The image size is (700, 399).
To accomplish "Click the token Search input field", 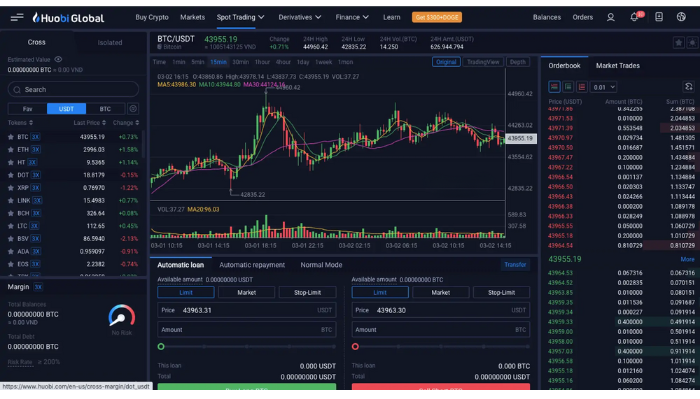I will point(73,90).
